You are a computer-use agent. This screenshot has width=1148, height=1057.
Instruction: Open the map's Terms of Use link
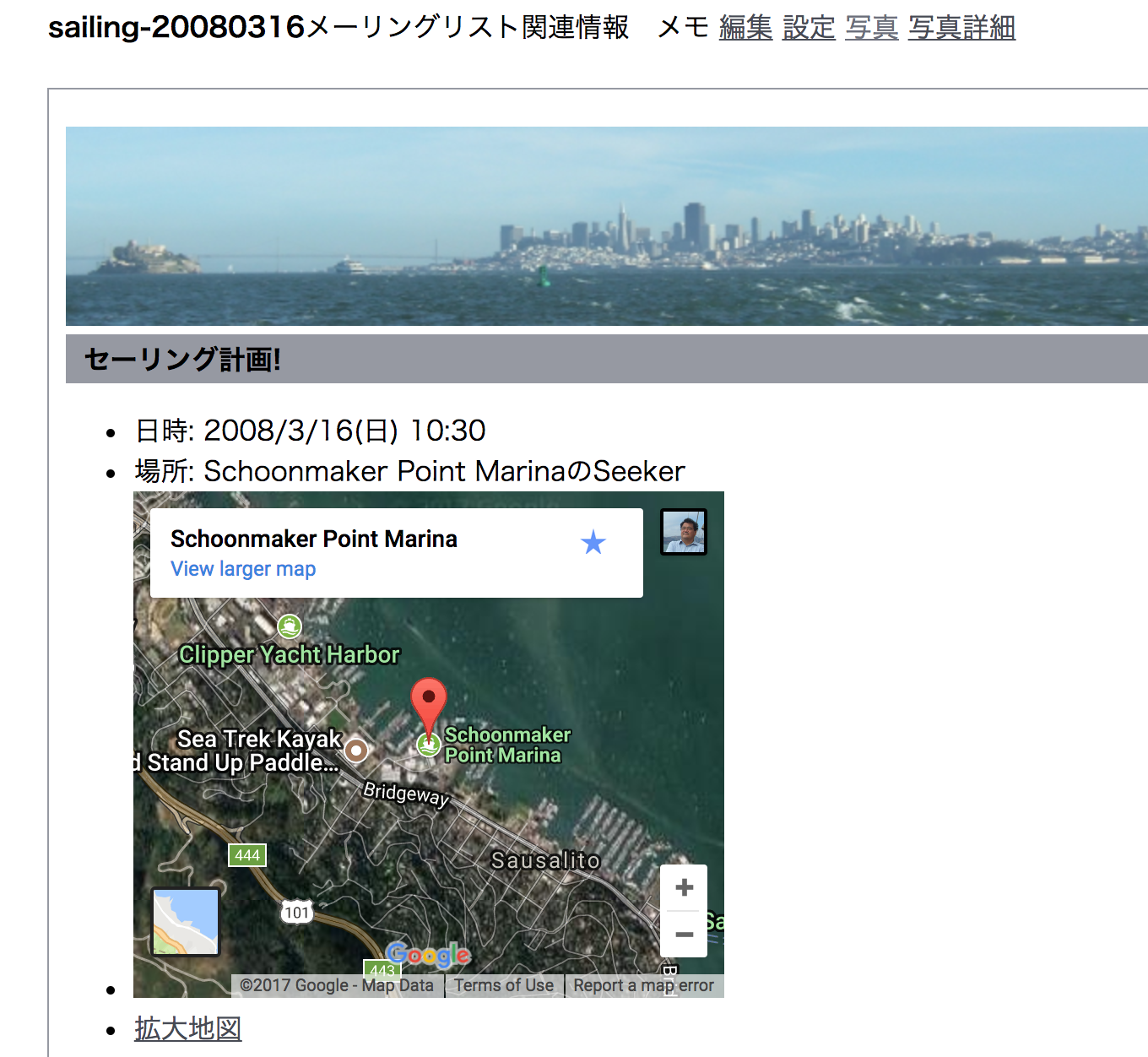coord(504,985)
